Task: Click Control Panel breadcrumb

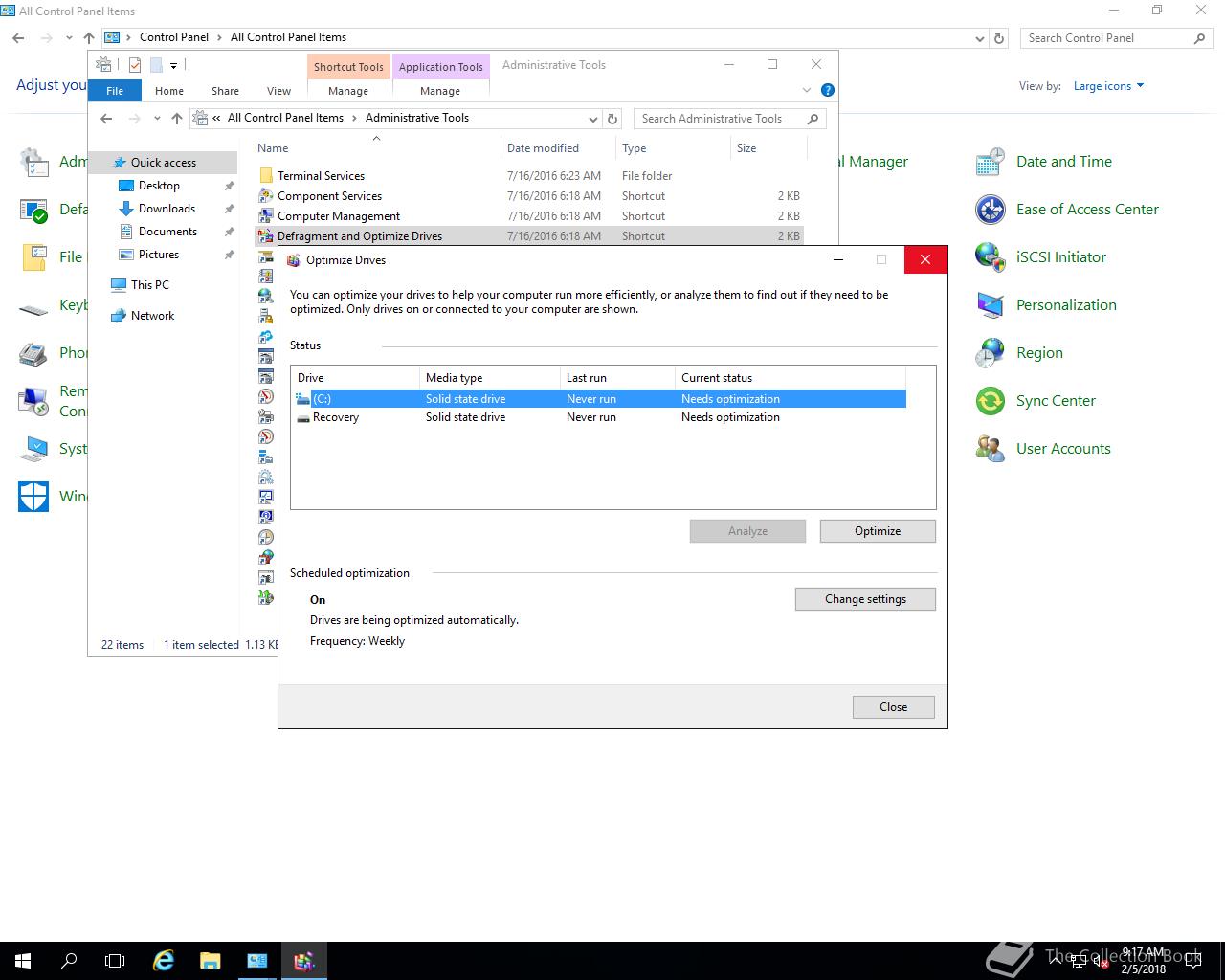Action: [x=174, y=37]
